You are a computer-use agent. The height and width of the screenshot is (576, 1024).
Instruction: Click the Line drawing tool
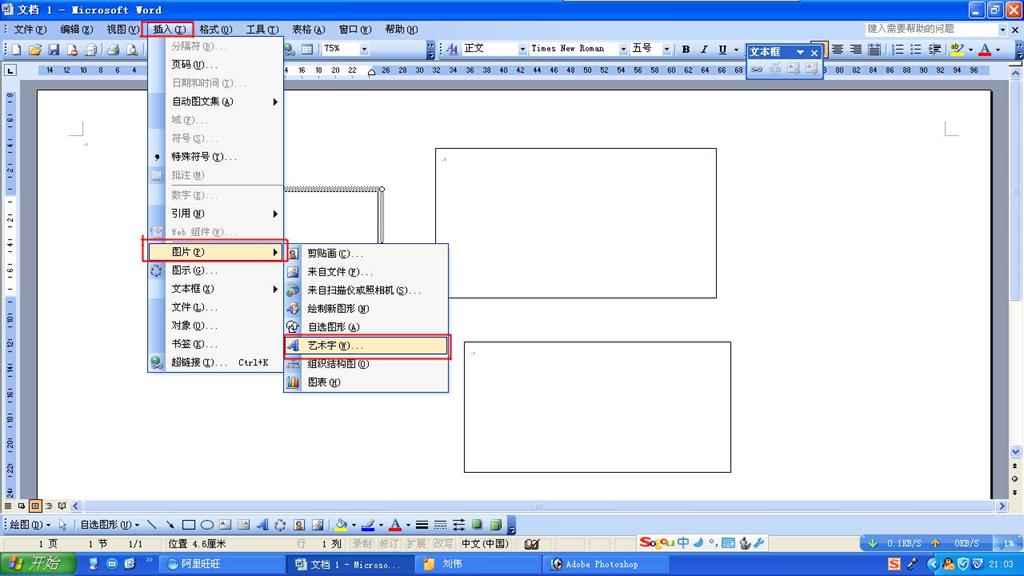(x=152, y=525)
